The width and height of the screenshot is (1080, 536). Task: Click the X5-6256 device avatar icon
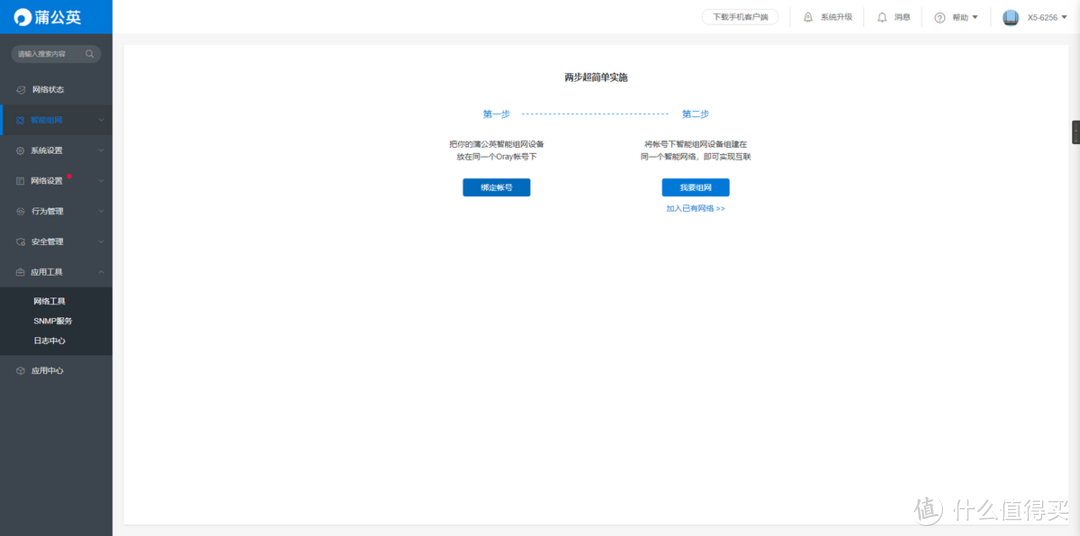pos(1010,17)
